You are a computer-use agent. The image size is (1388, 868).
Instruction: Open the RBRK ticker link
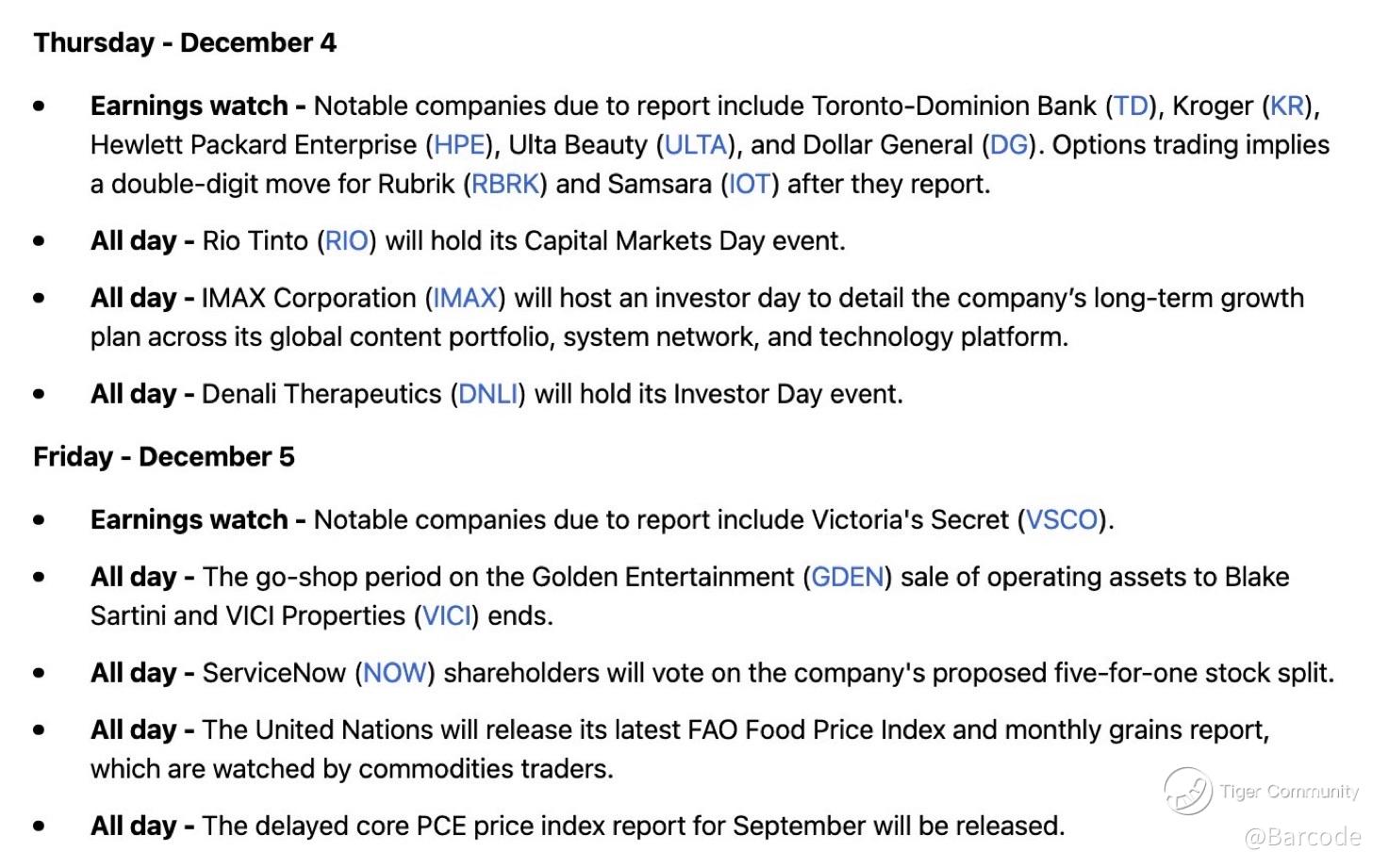pyautogui.click(x=505, y=184)
